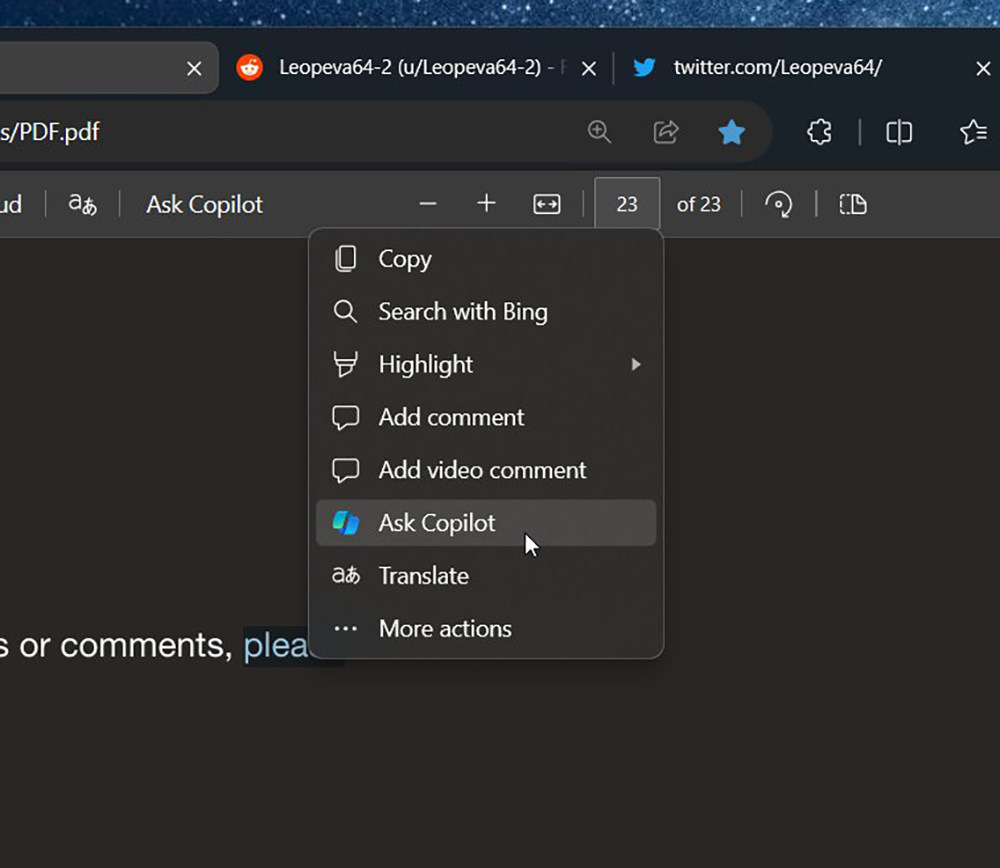Click the page number input field
This screenshot has height=868, width=1000.
coord(627,204)
